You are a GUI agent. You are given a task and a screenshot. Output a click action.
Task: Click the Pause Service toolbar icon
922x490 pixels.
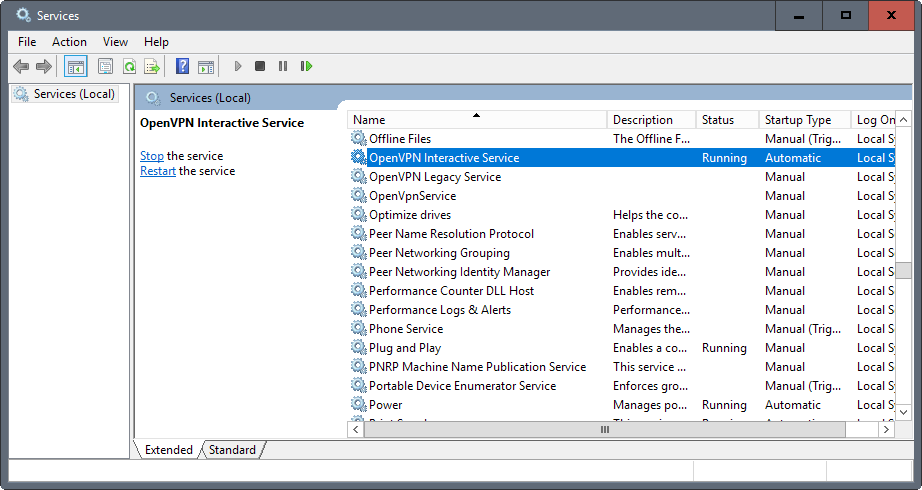click(283, 66)
